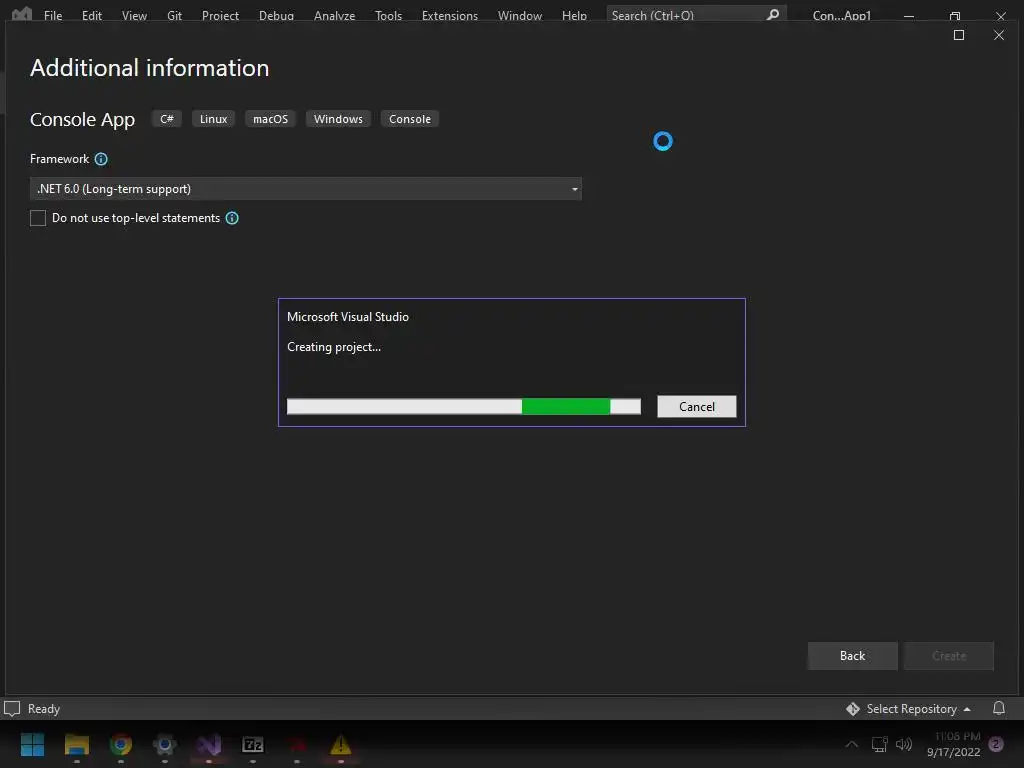Click the status bar output window icon
This screenshot has width=1024, height=768.
click(x=12, y=709)
